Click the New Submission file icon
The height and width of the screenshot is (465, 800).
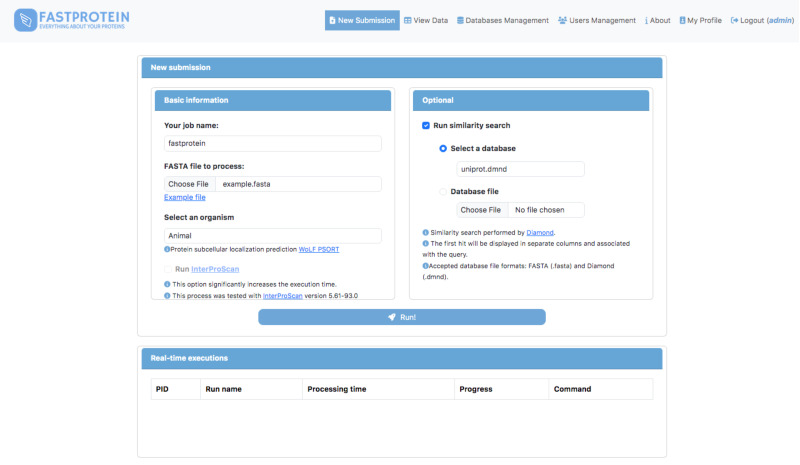[333, 20]
